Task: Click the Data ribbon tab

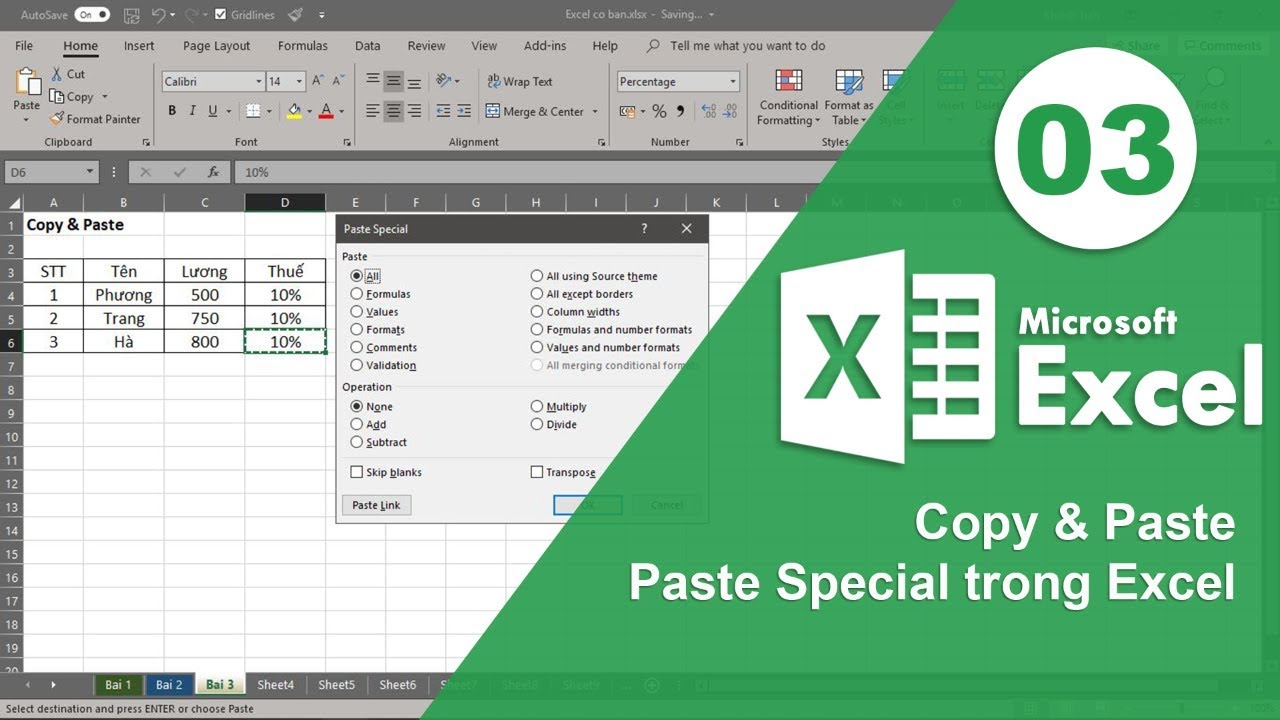Action: tap(367, 46)
